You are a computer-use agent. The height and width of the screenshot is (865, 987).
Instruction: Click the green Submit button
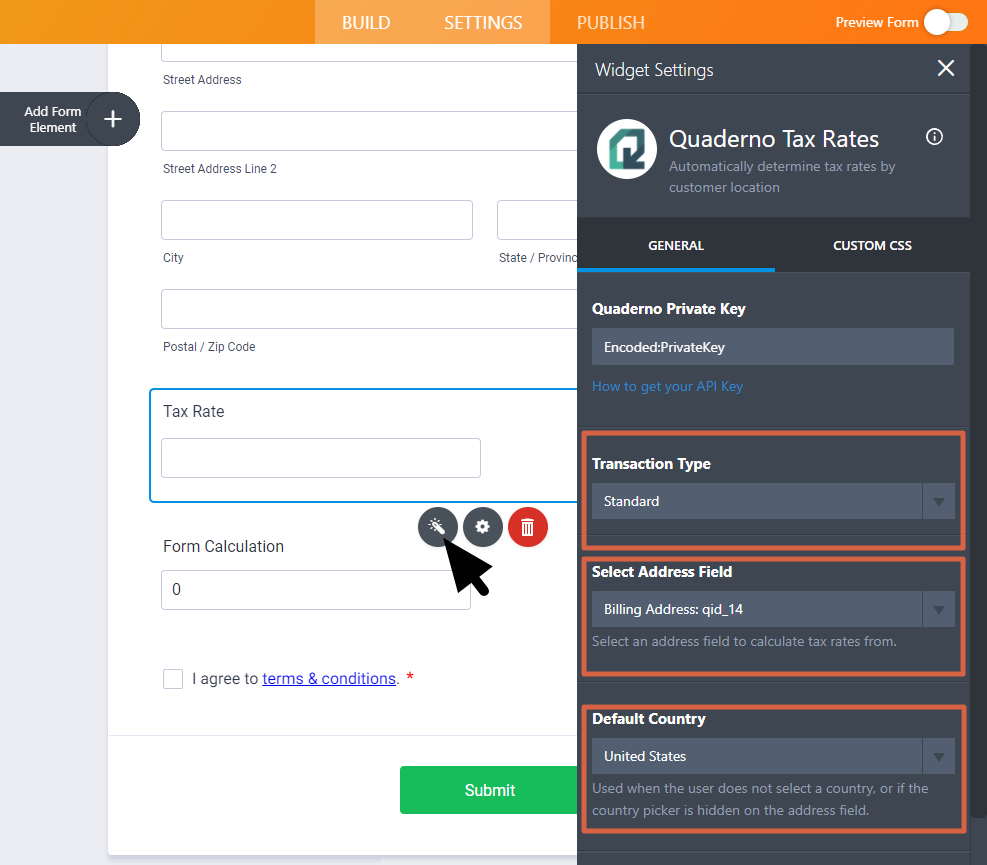(x=489, y=790)
